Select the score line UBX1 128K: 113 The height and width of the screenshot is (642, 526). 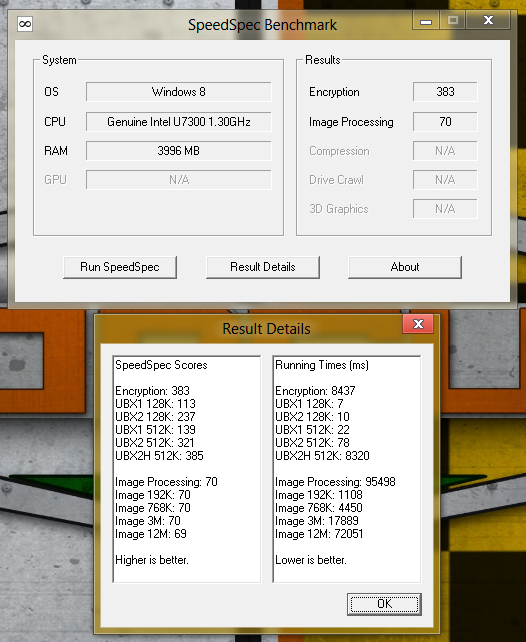[155, 404]
